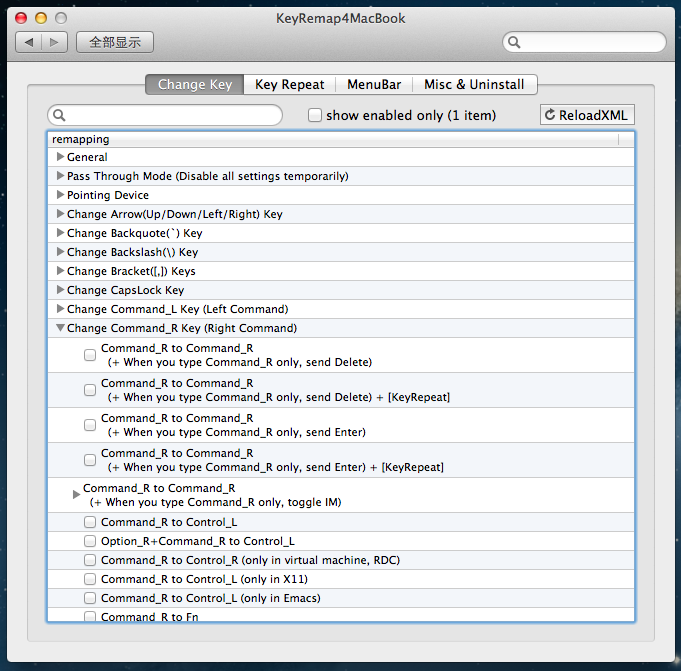Collapse Change Command_R Key group
Screen dimensions: 681x671
60,328
